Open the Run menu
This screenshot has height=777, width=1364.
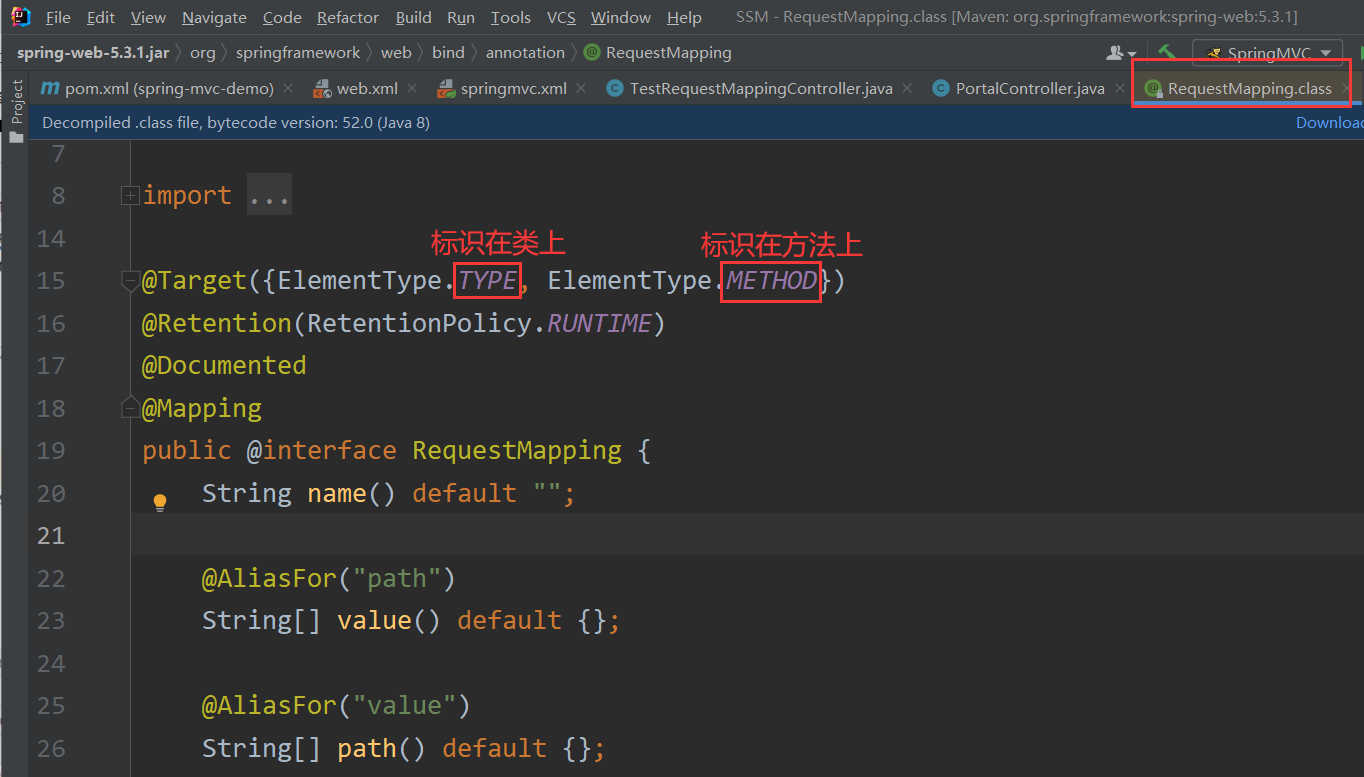click(461, 18)
